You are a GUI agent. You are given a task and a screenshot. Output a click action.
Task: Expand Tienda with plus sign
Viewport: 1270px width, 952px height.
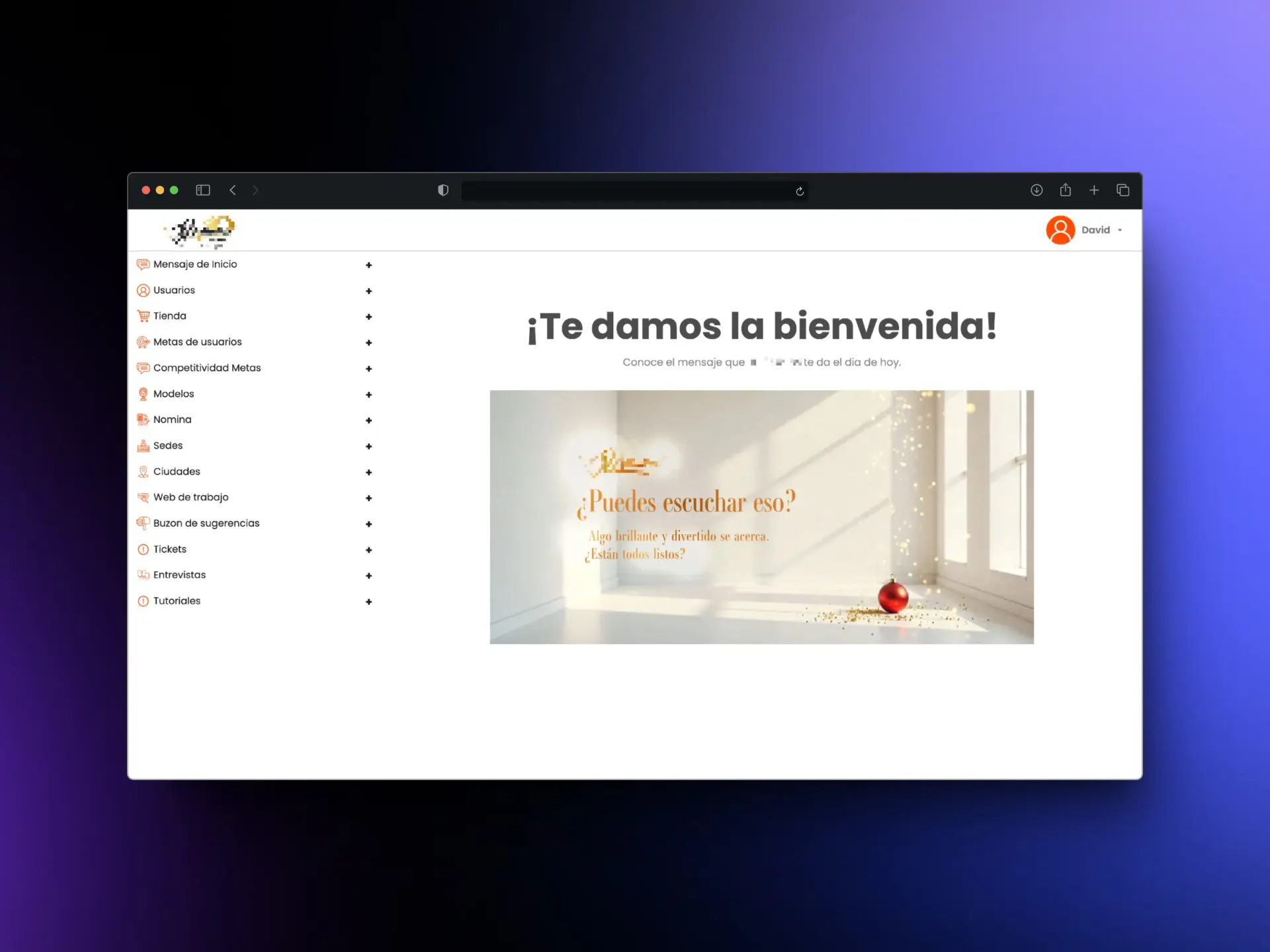[369, 317]
